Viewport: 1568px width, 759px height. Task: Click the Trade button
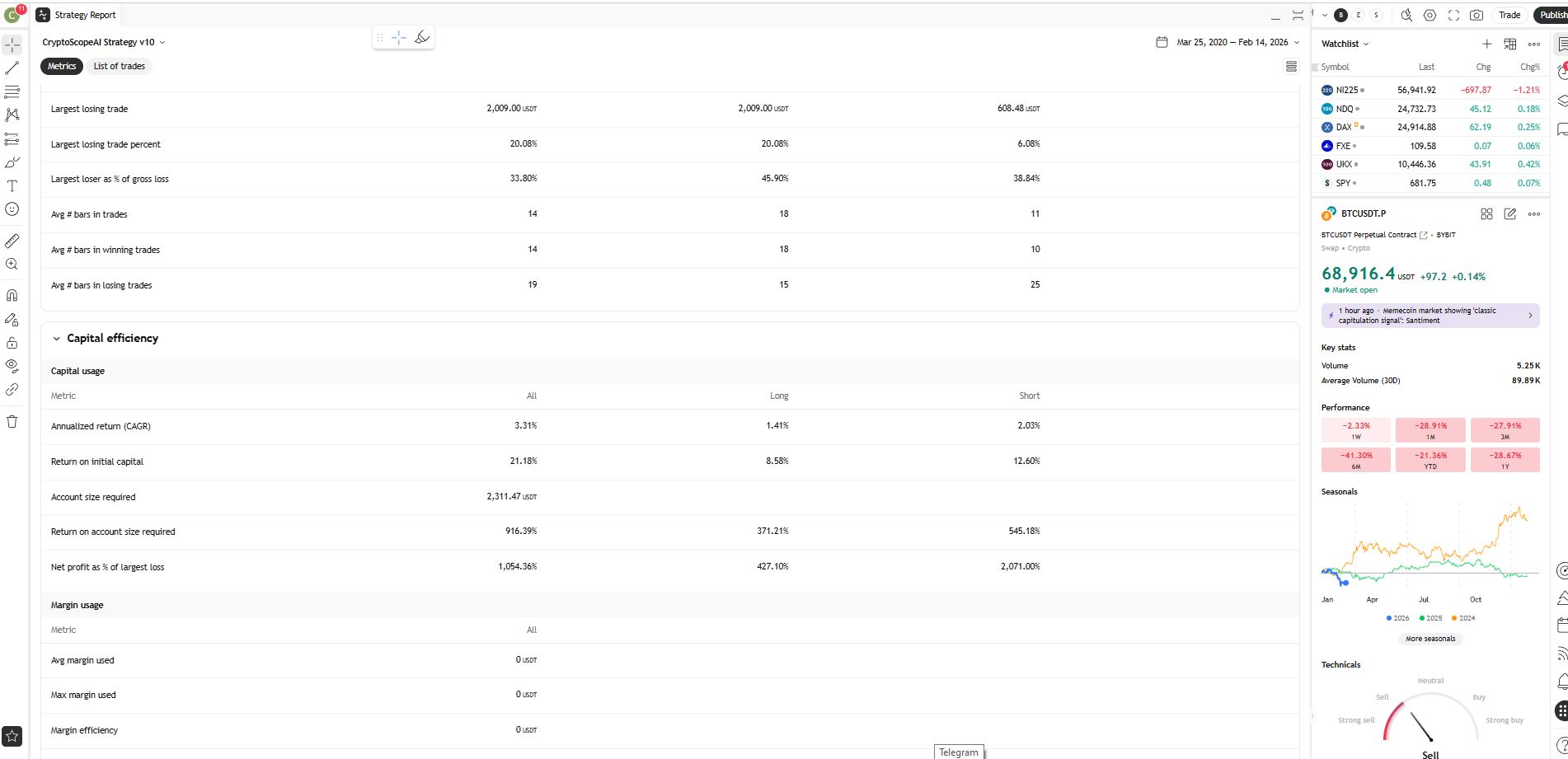(1509, 15)
